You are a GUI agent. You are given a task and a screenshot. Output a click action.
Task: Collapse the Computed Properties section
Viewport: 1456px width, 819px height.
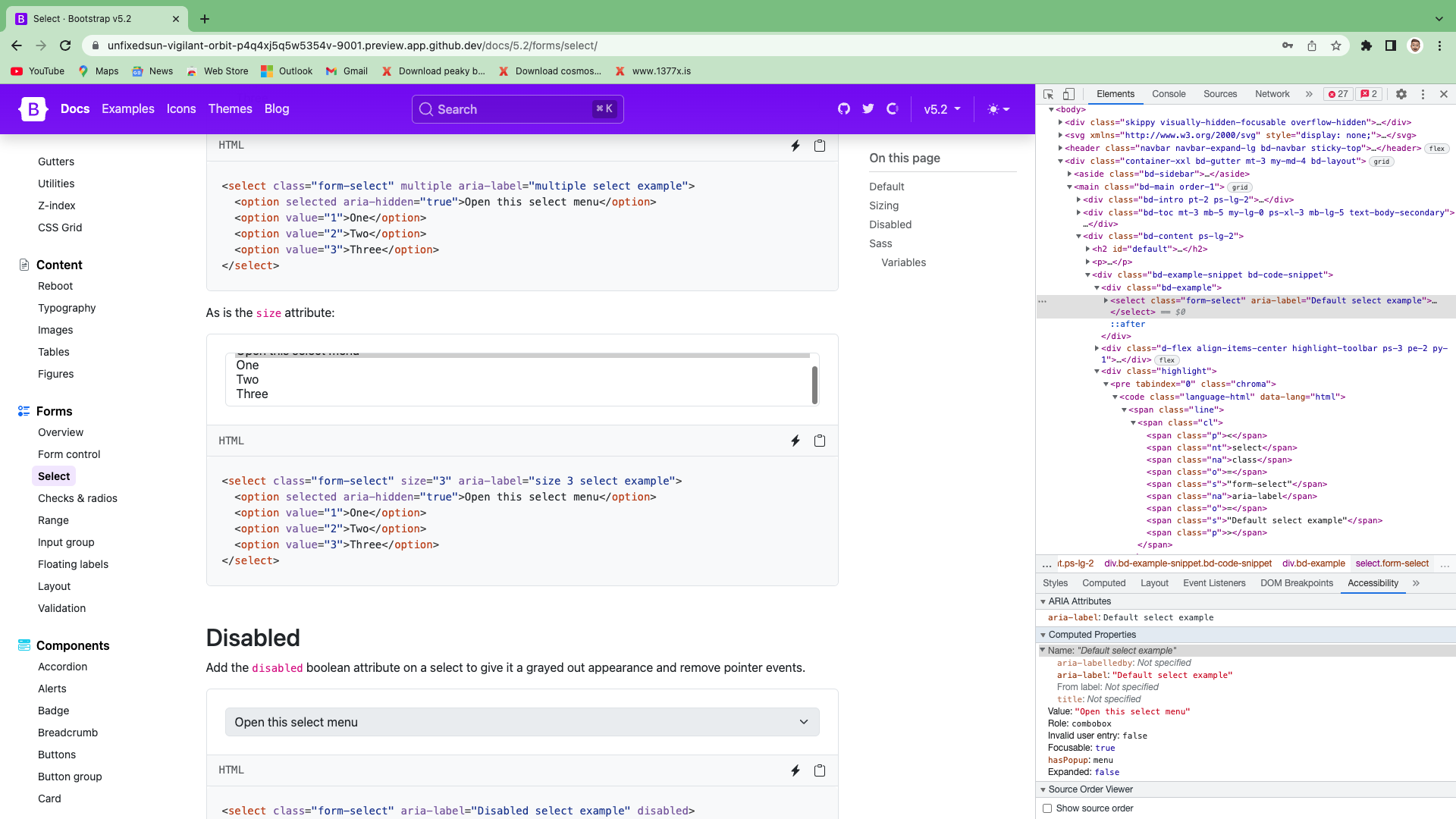click(1043, 635)
